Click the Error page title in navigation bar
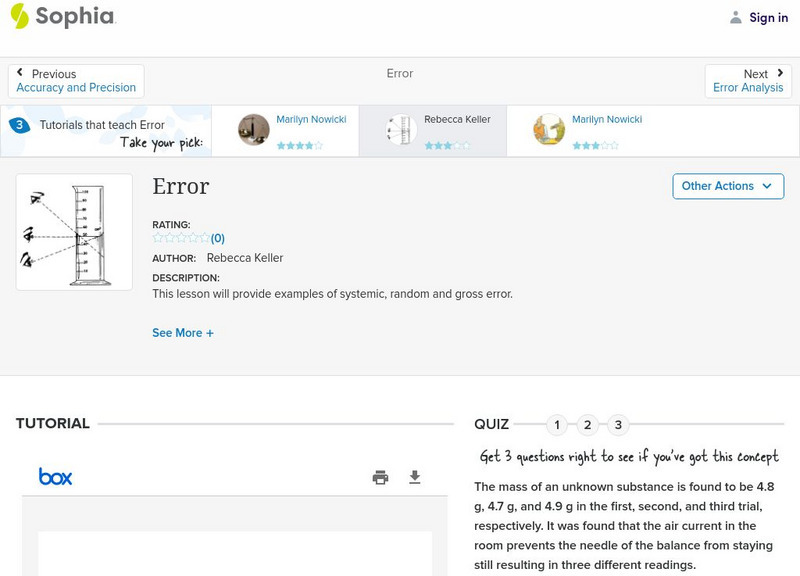The height and width of the screenshot is (576, 800). tap(399, 73)
